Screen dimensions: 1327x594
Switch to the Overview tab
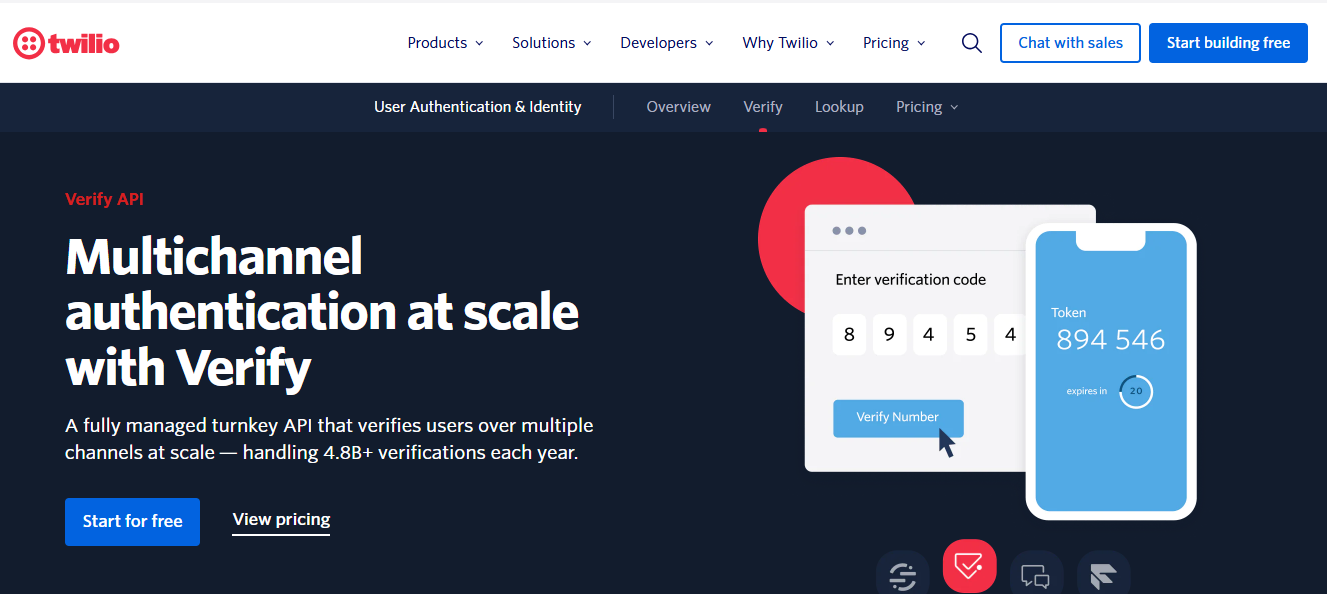(x=678, y=106)
